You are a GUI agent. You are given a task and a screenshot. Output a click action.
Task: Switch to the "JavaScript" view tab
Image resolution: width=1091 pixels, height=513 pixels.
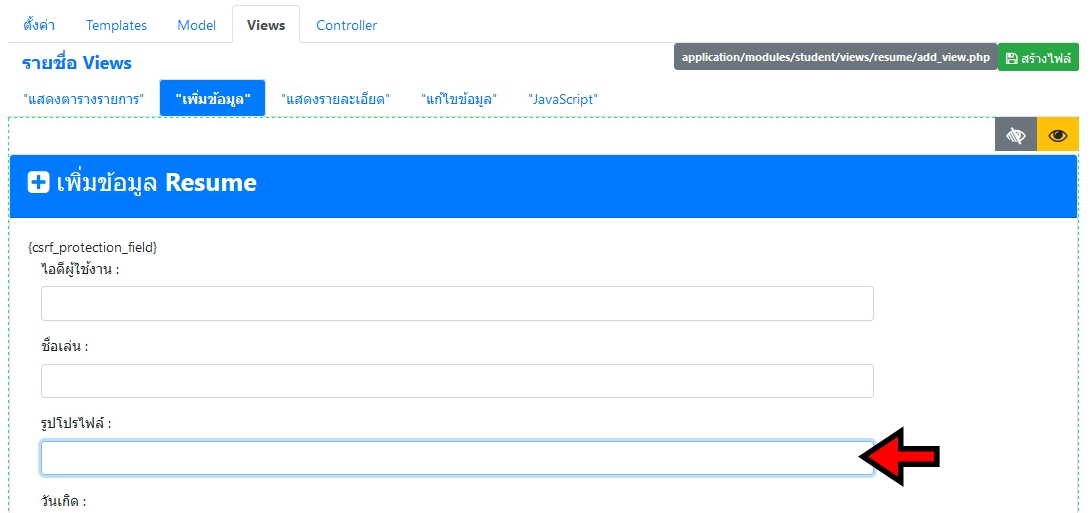[x=563, y=99]
